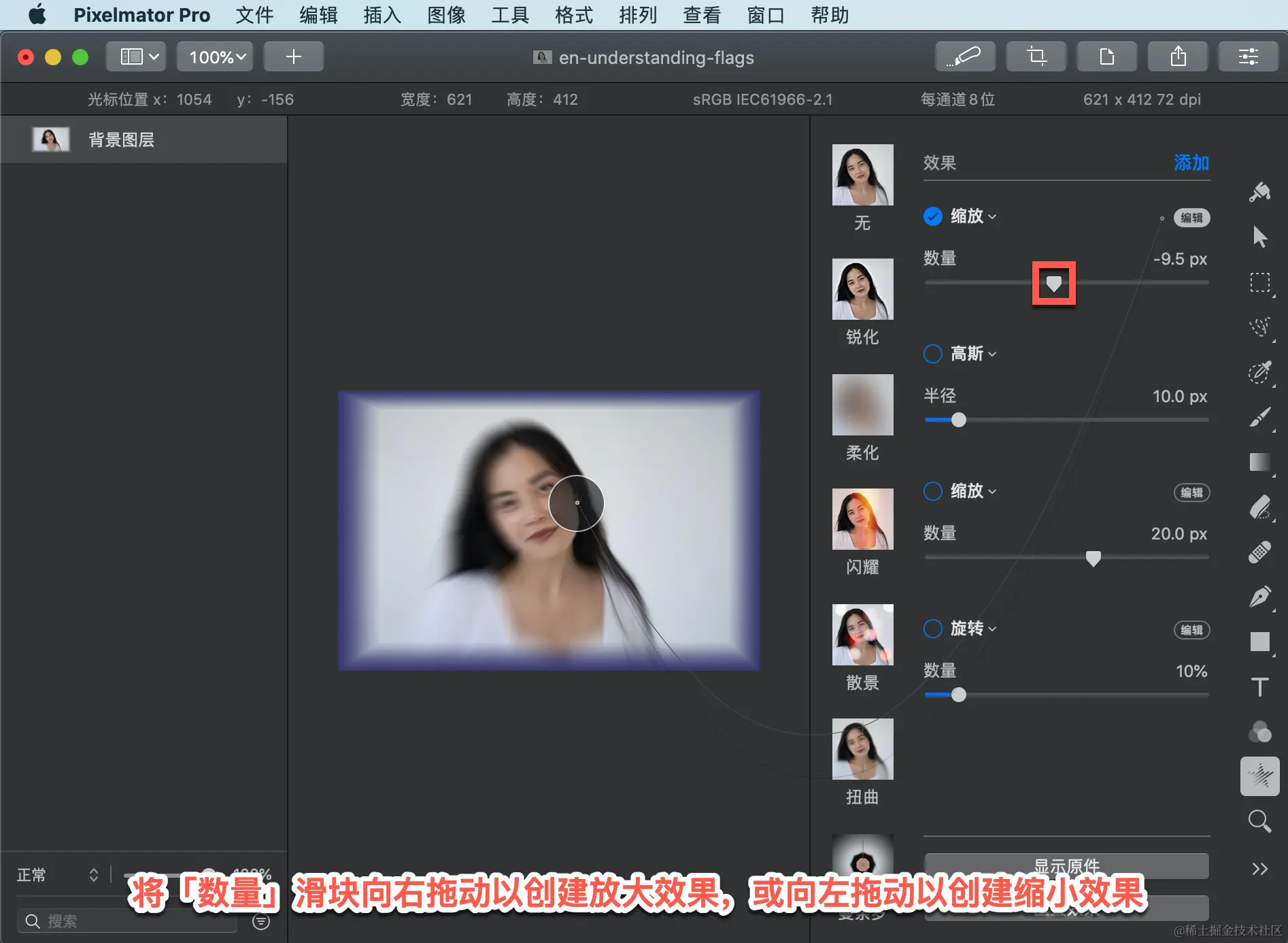The image size is (1288, 943).
Task: Select the 背景图层 layer
Action: point(143,139)
